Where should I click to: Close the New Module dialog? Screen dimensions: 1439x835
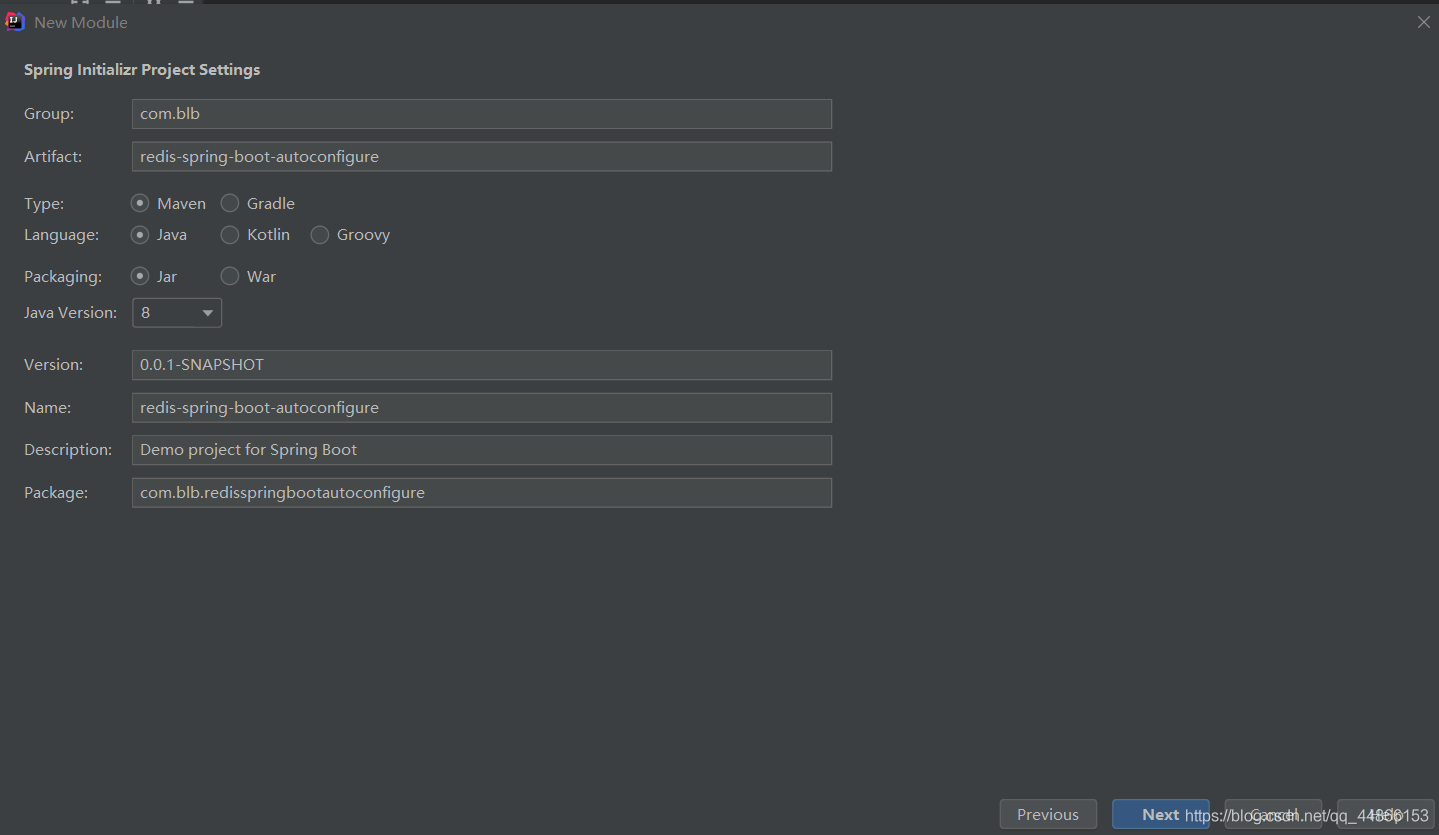(1424, 22)
